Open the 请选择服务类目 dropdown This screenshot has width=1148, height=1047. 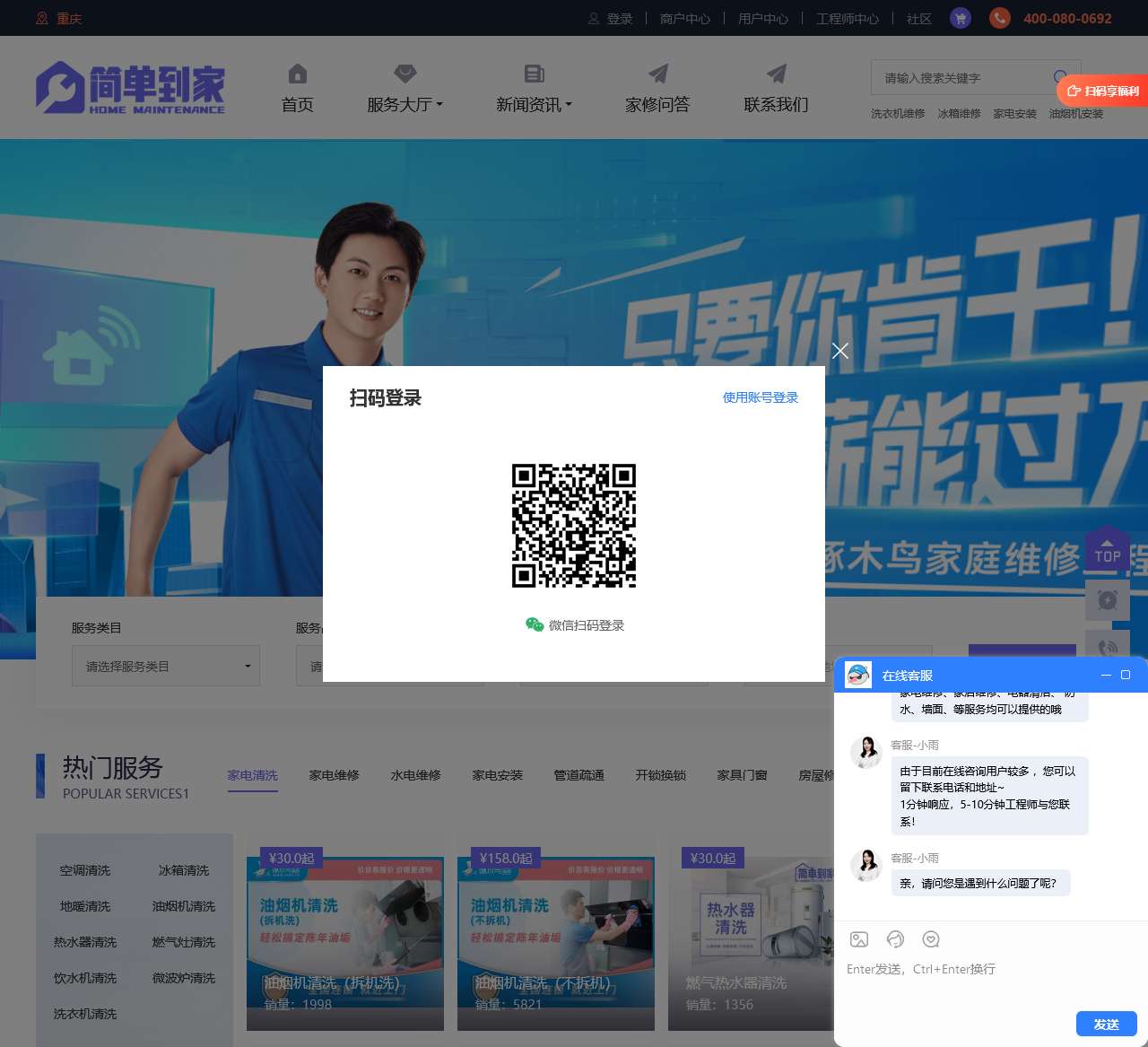coord(165,666)
